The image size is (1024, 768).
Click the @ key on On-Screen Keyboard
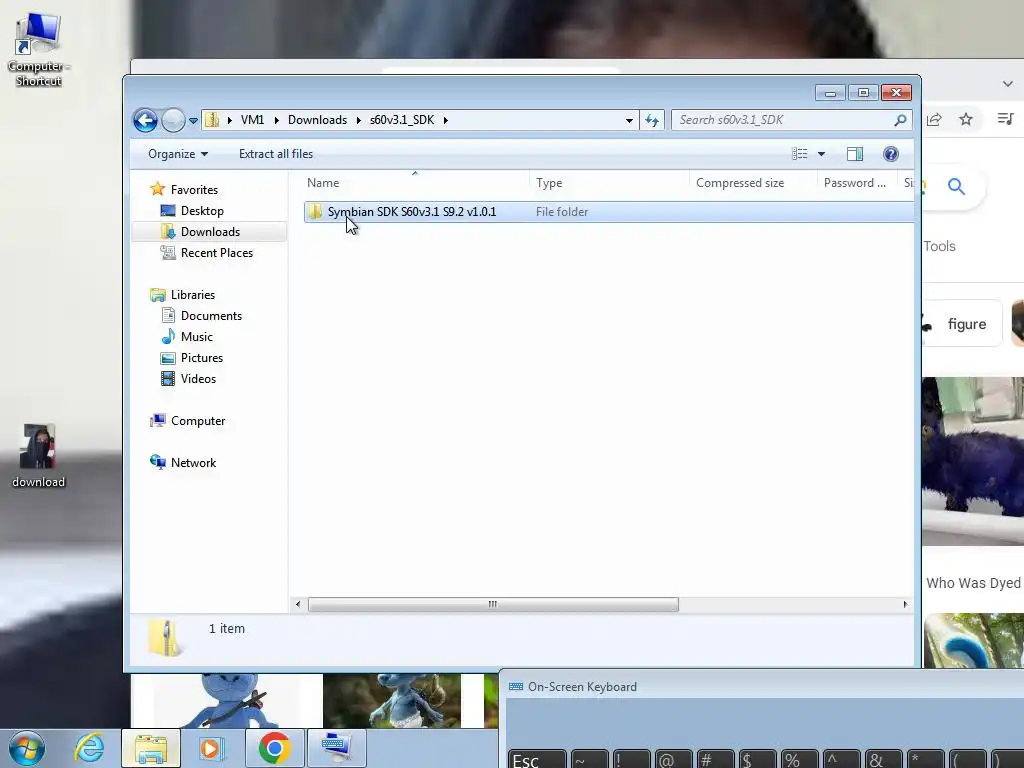click(673, 760)
